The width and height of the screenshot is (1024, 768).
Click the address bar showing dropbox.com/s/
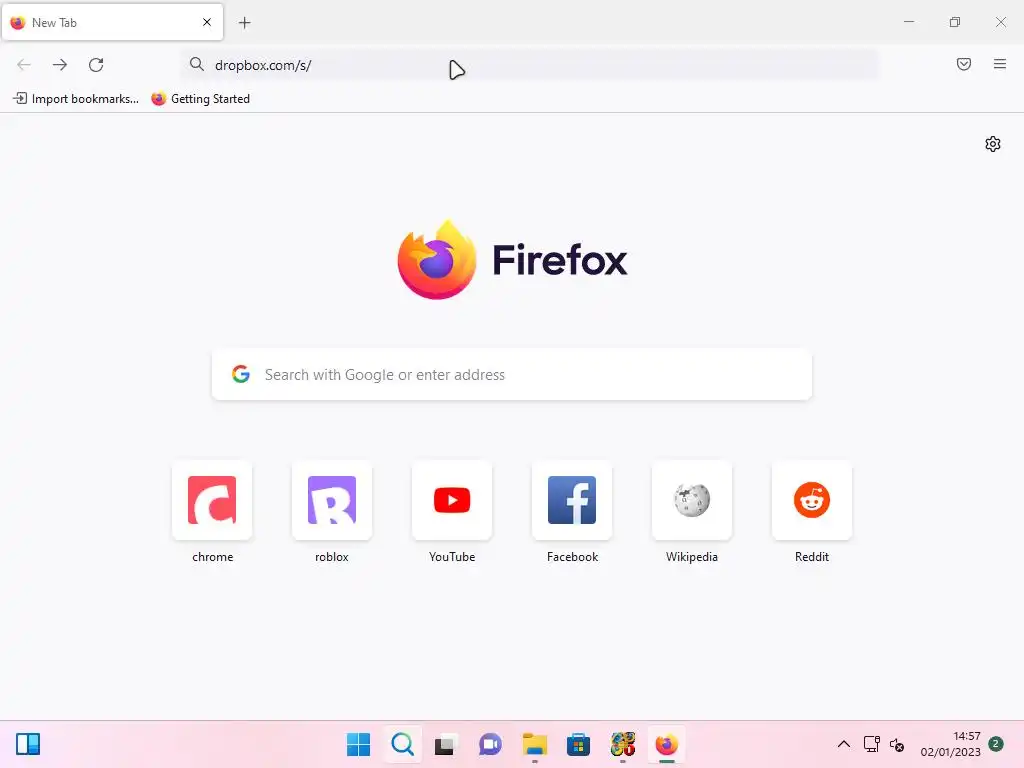tap(529, 65)
